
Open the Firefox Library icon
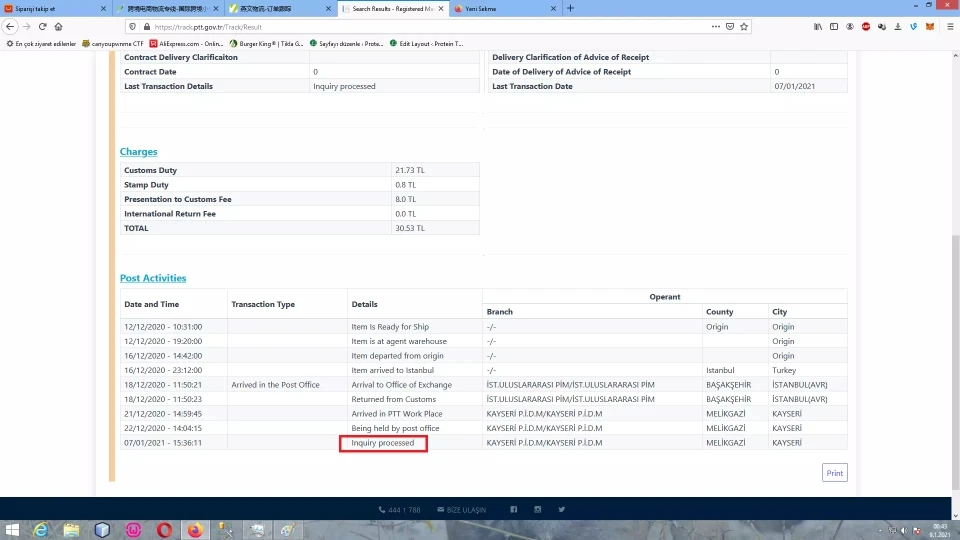[x=818, y=26]
